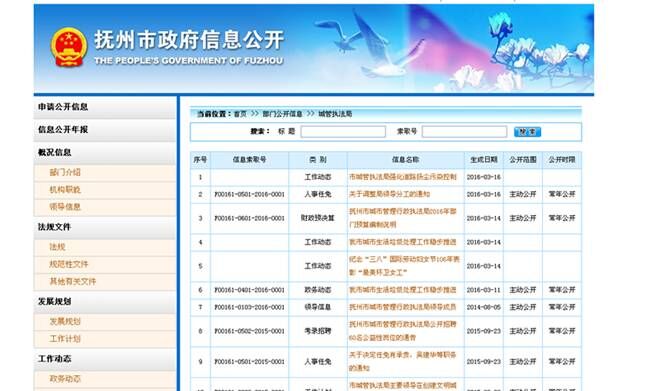The height and width of the screenshot is (391, 660).
Task: Open 规范性文件 sidebar item
Action: 69,264
